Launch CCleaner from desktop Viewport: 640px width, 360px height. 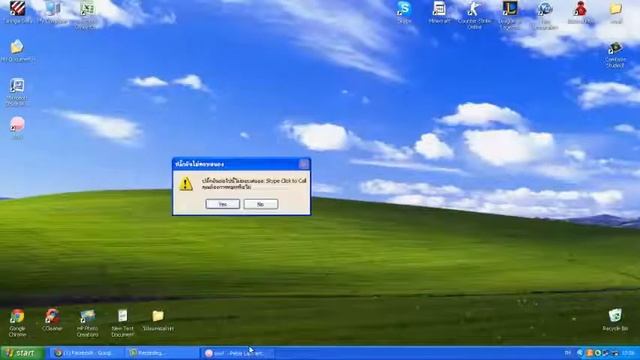52,320
